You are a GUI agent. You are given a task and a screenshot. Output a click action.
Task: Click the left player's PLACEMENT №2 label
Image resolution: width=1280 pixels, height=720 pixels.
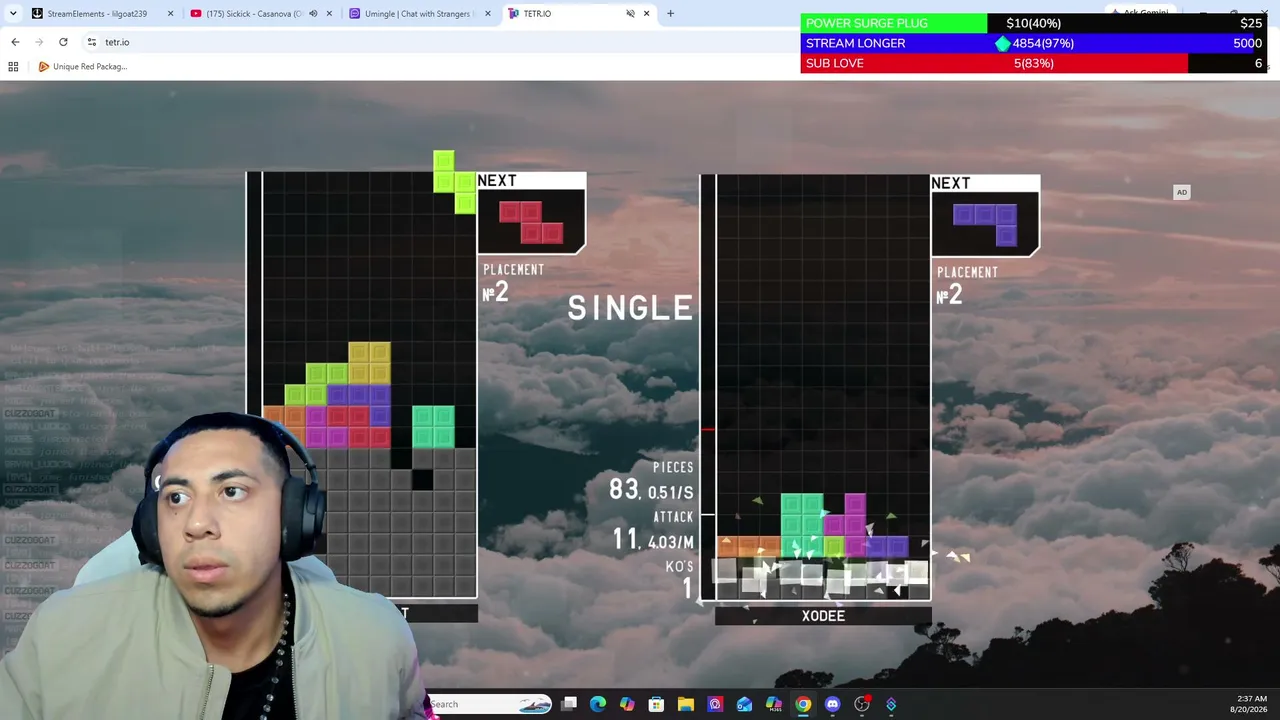point(514,283)
